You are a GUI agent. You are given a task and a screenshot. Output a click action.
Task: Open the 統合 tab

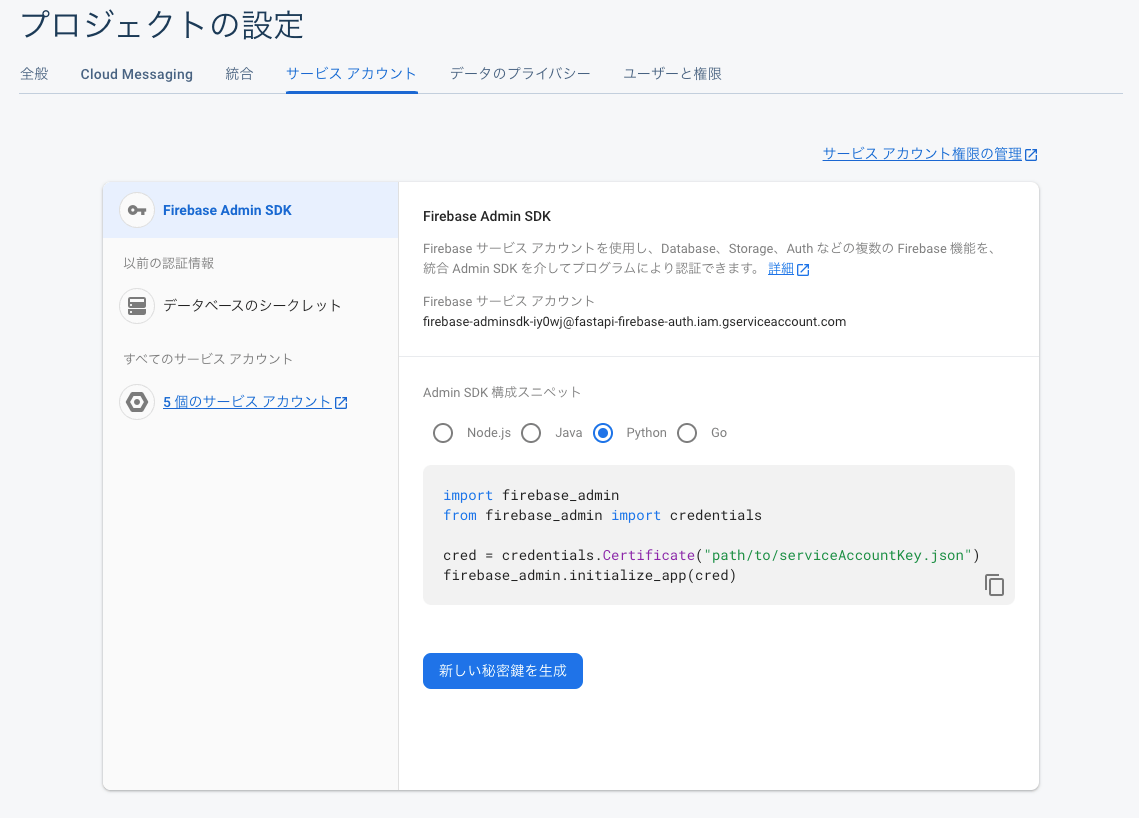[239, 74]
